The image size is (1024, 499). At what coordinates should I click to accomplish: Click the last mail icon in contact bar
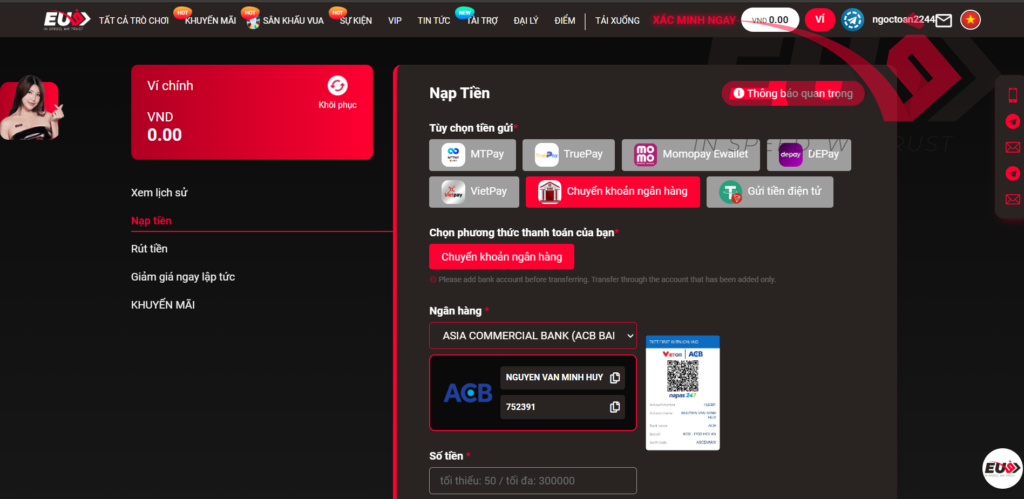click(1013, 199)
